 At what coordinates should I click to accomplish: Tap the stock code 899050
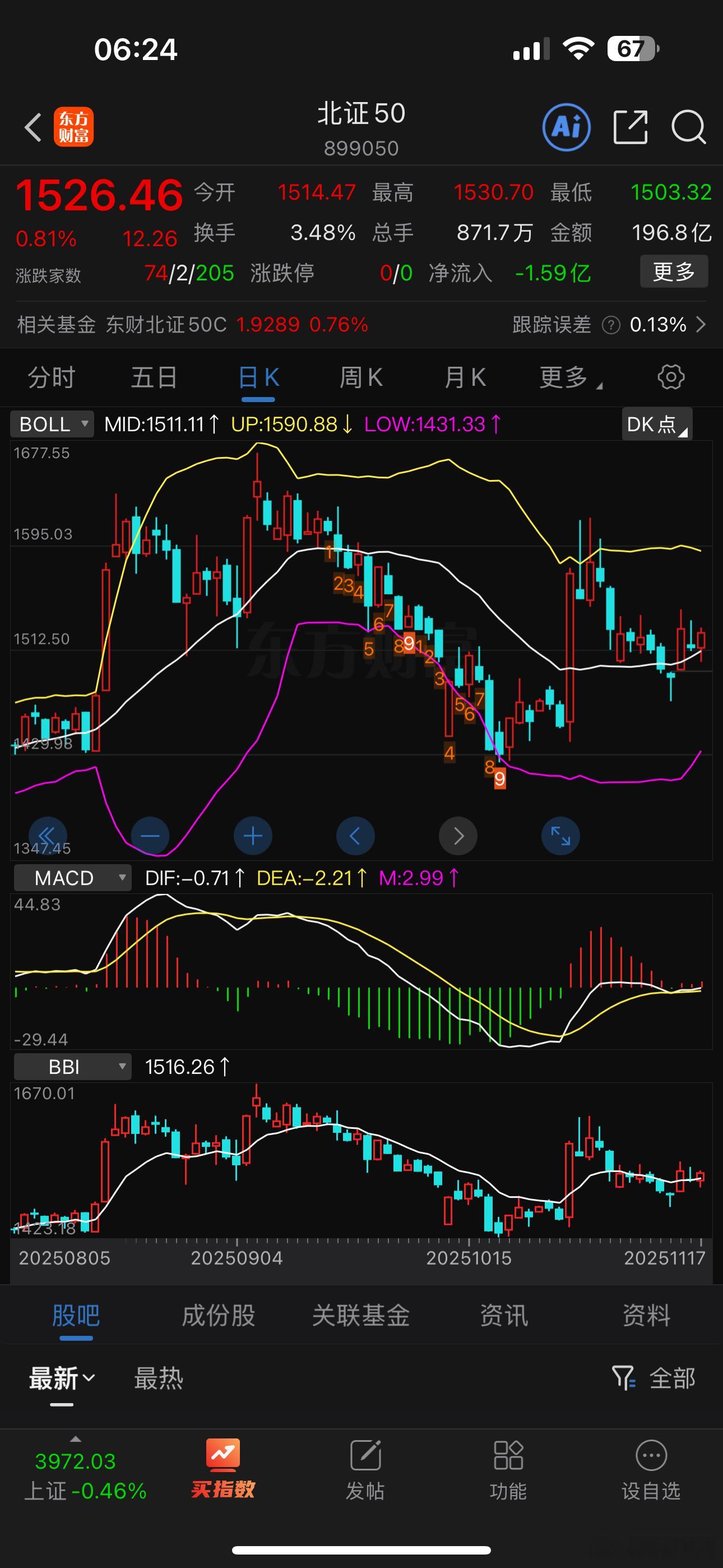point(361,148)
